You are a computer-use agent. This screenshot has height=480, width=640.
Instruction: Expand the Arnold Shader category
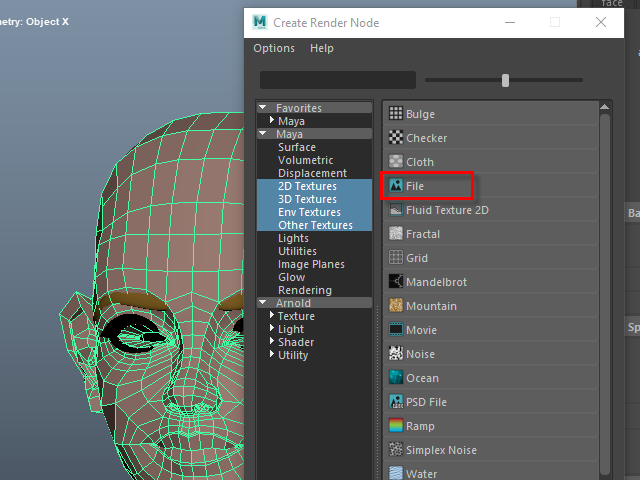[x=272, y=342]
